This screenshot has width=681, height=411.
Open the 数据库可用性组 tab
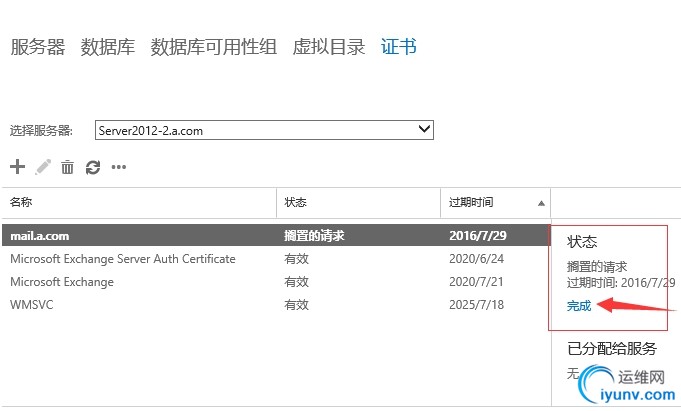coord(214,46)
